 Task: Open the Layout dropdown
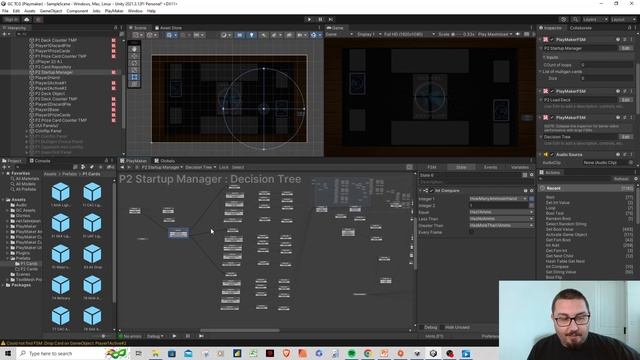pos(623,20)
